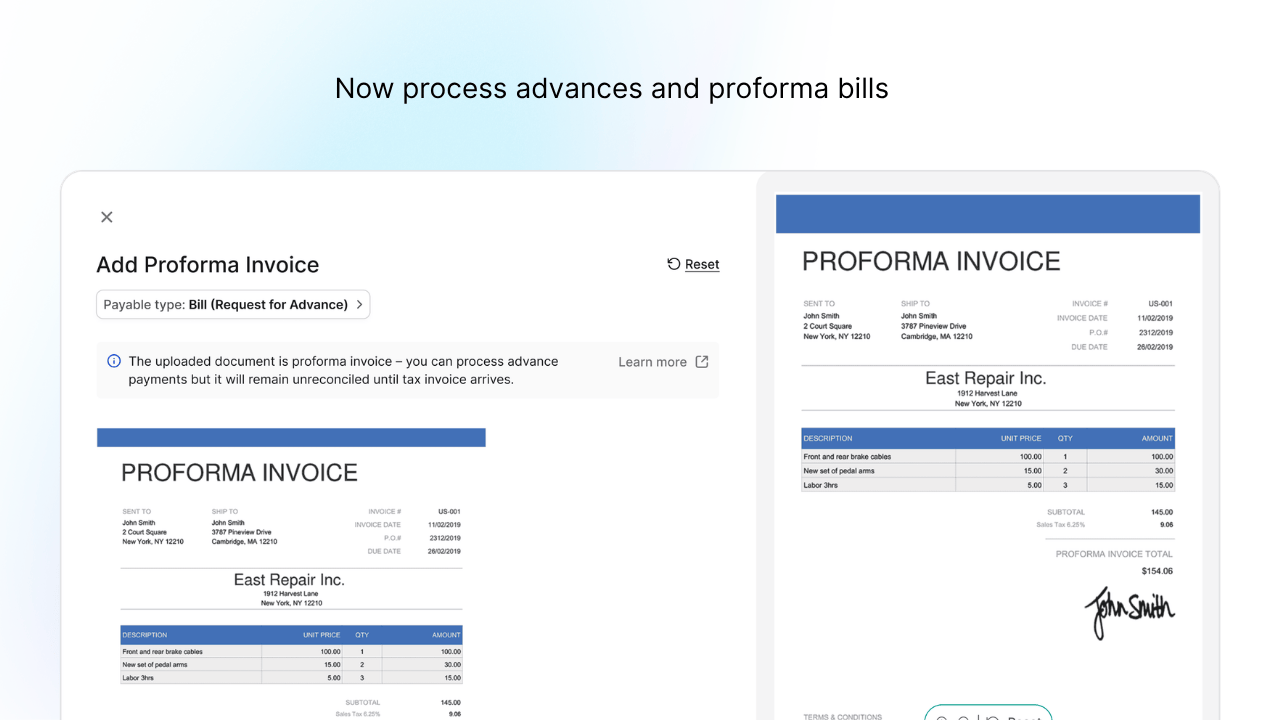The height and width of the screenshot is (720, 1280).
Task: Expand the Payable type selector chevron
Action: point(359,304)
